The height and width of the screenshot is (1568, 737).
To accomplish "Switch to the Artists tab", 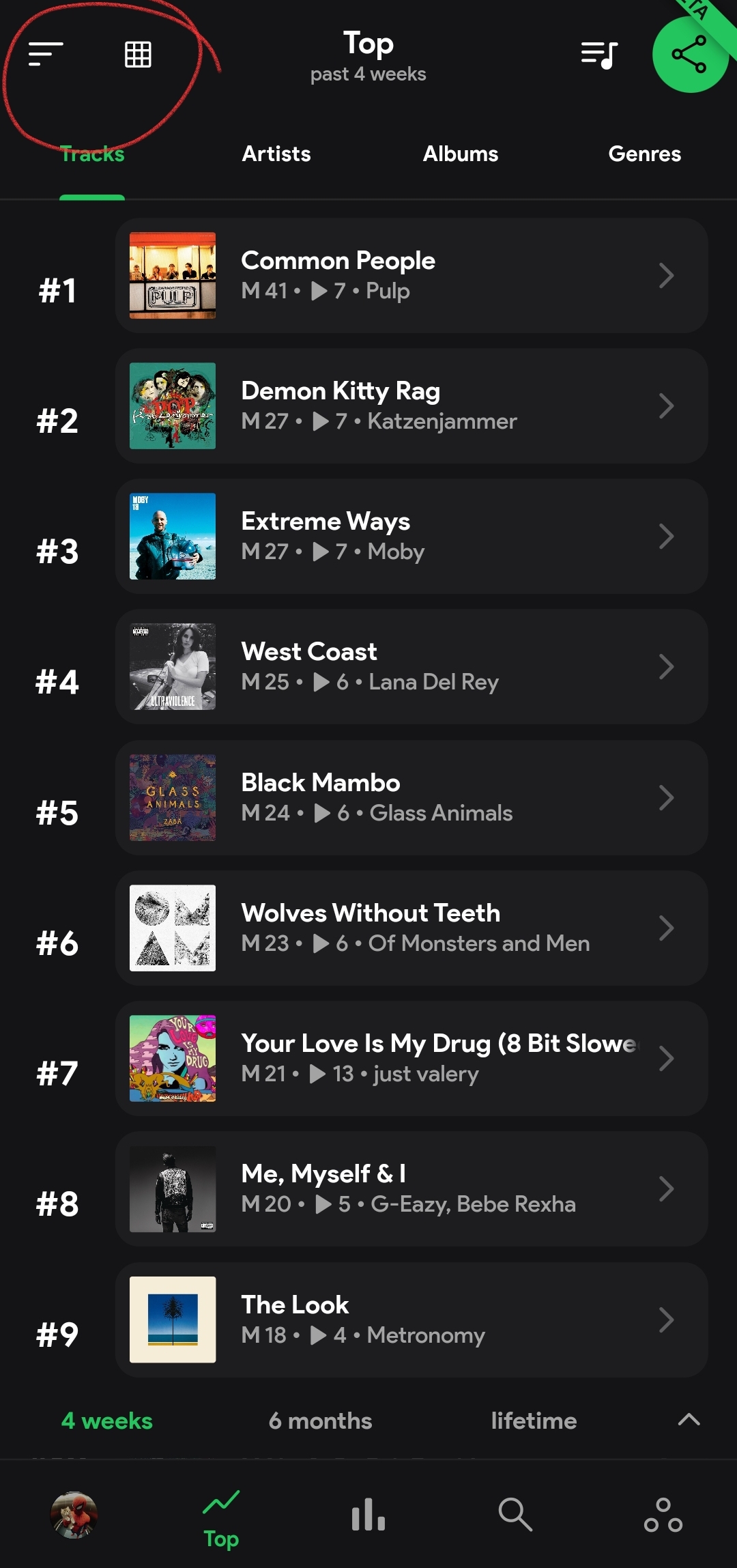I will (x=276, y=154).
